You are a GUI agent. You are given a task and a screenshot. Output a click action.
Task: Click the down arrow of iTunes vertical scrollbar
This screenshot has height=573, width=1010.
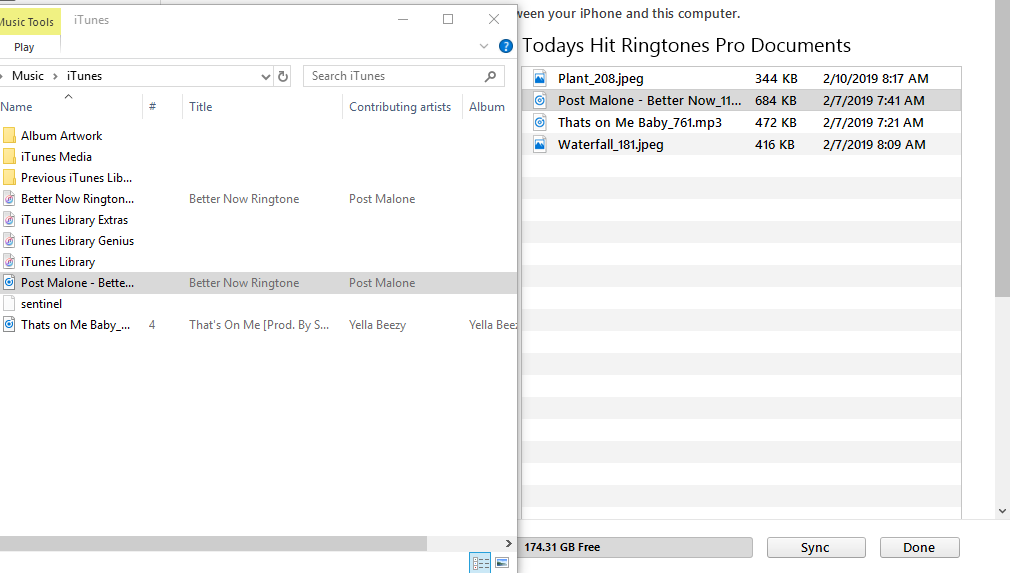(1002, 511)
